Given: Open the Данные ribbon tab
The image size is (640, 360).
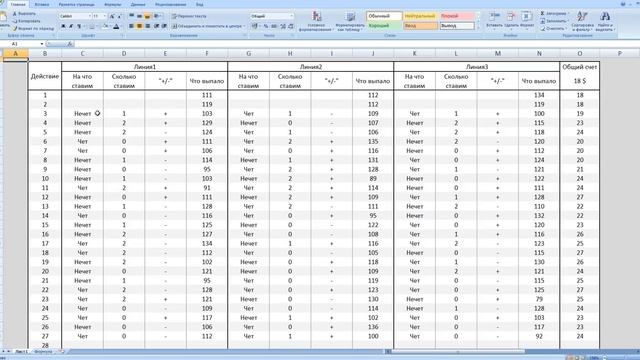Looking at the screenshot, I should tap(138, 4).
